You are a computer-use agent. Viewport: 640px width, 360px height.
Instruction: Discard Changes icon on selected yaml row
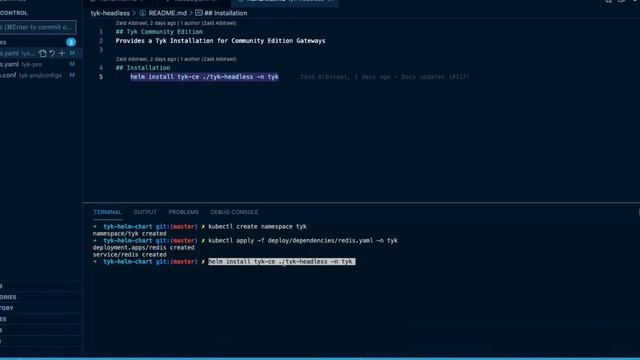tap(52, 53)
